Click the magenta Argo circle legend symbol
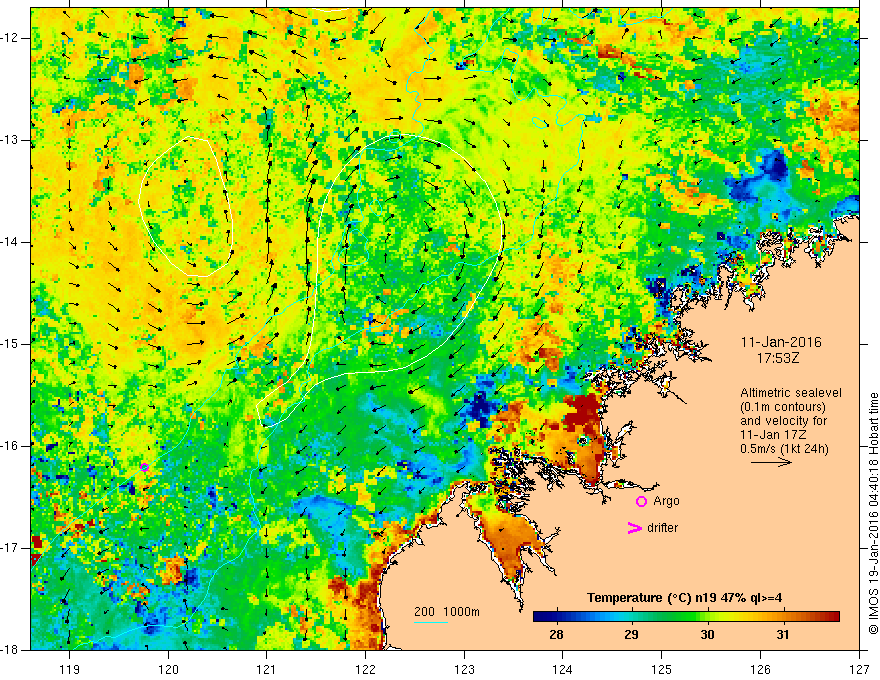The image size is (880, 680). [641, 501]
